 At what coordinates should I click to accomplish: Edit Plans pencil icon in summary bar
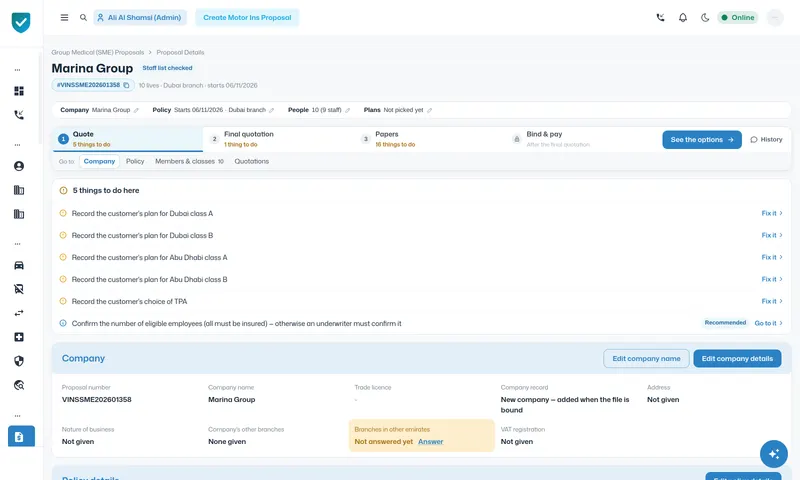tap(430, 110)
